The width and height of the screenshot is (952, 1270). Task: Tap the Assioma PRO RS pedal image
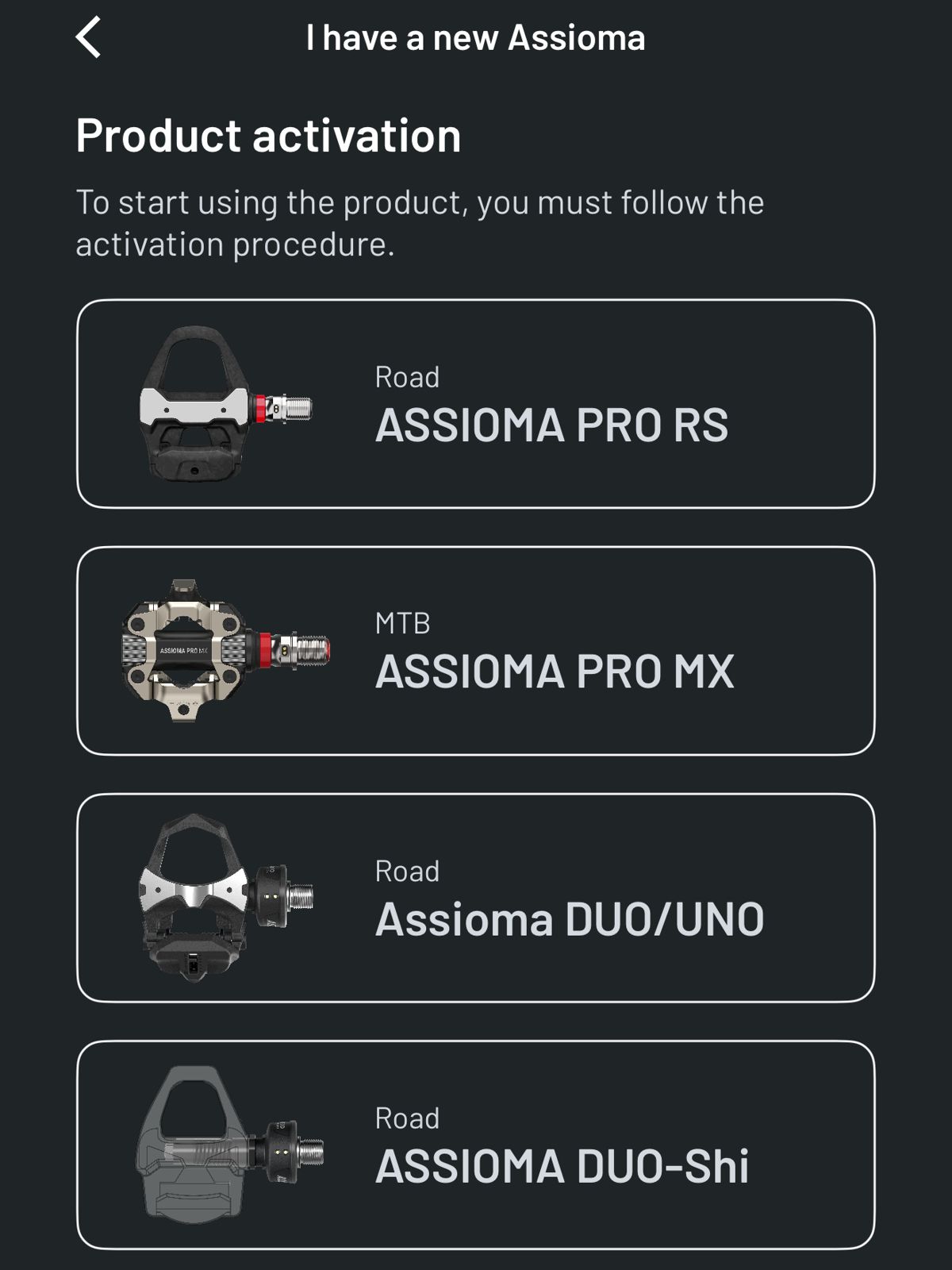(x=225, y=404)
